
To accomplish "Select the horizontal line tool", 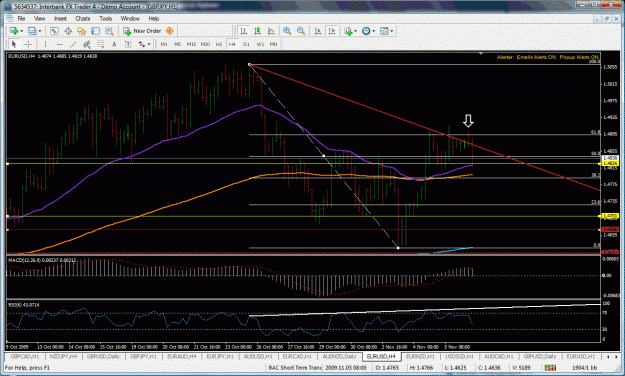I will pos(59,44).
